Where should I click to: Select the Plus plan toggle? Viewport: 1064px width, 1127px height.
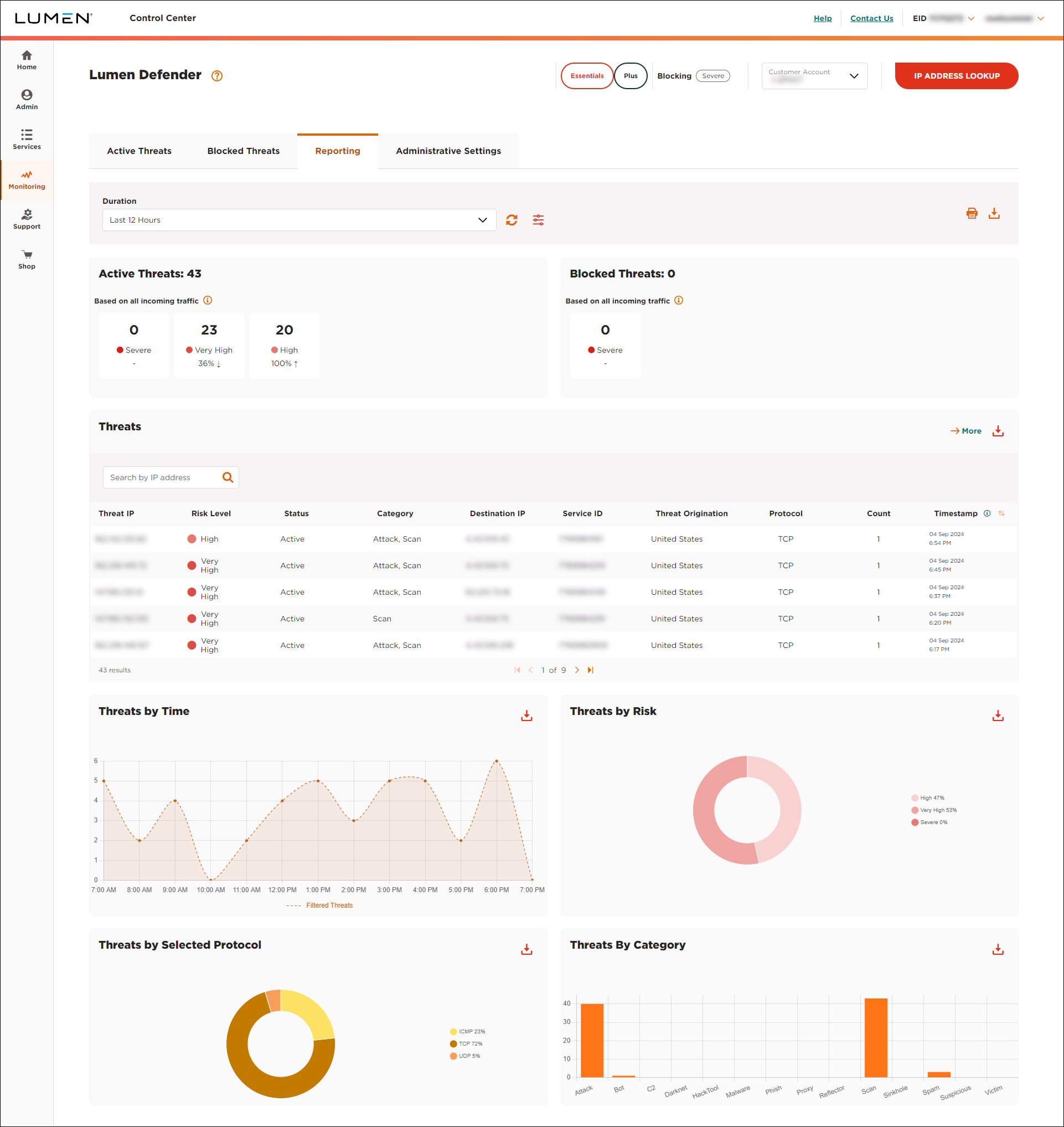point(631,76)
